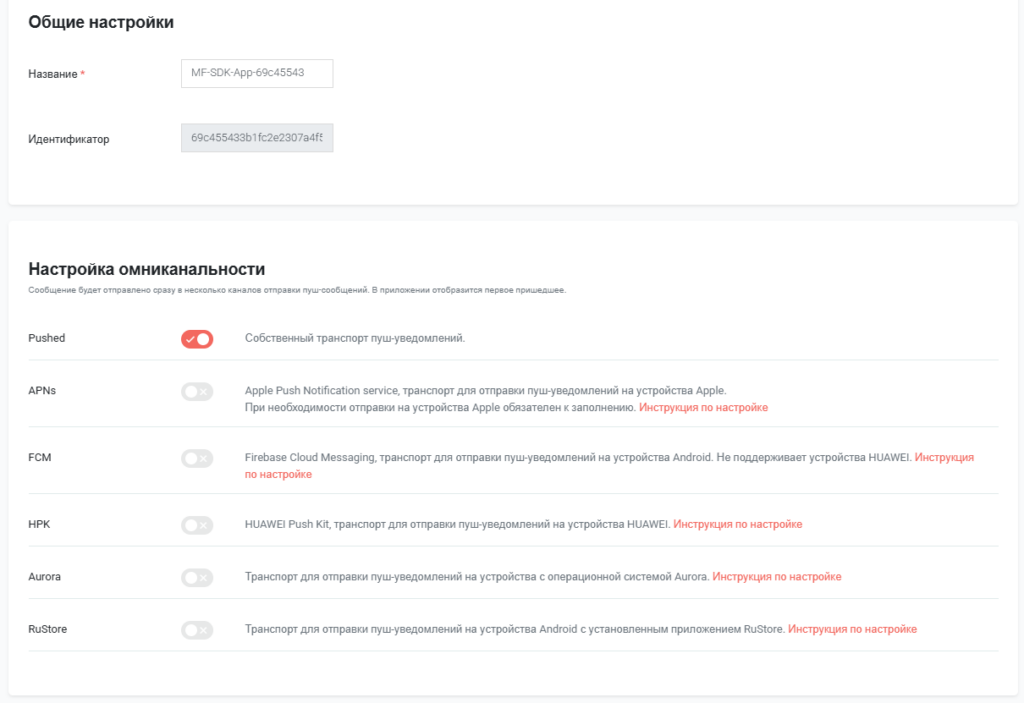Open the Aurora «Инструкция по настройке» link
1024x703 pixels.
[x=776, y=577]
